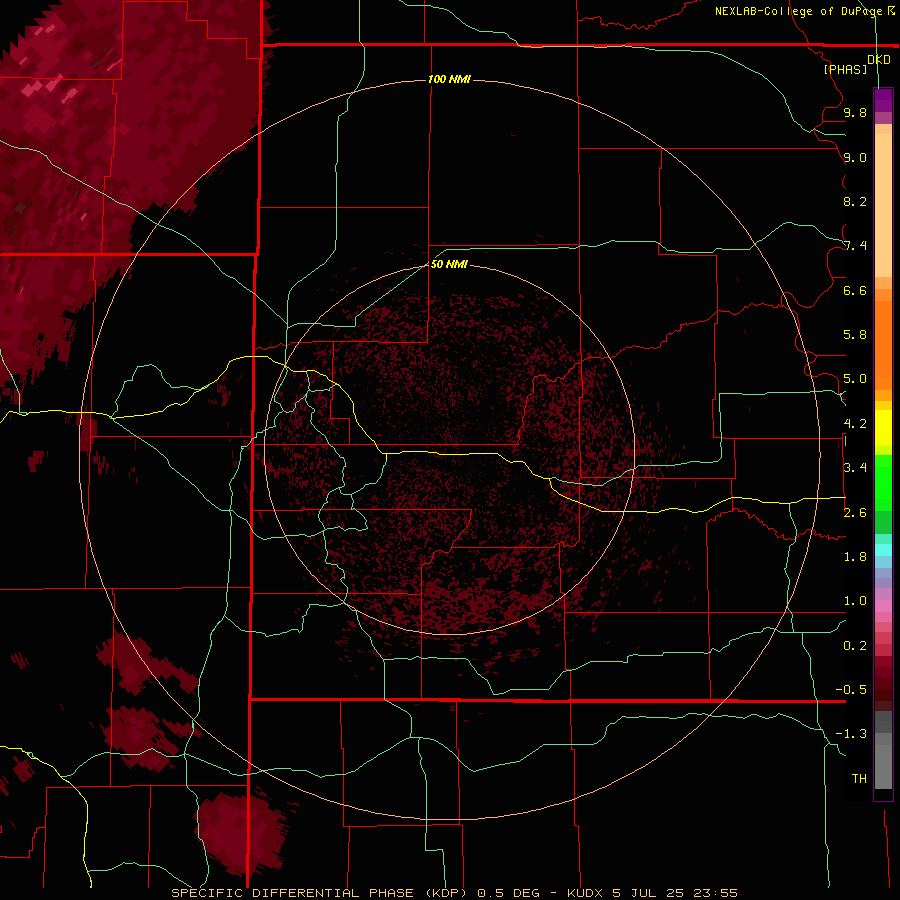Click the 5.8 scale value

(855, 335)
